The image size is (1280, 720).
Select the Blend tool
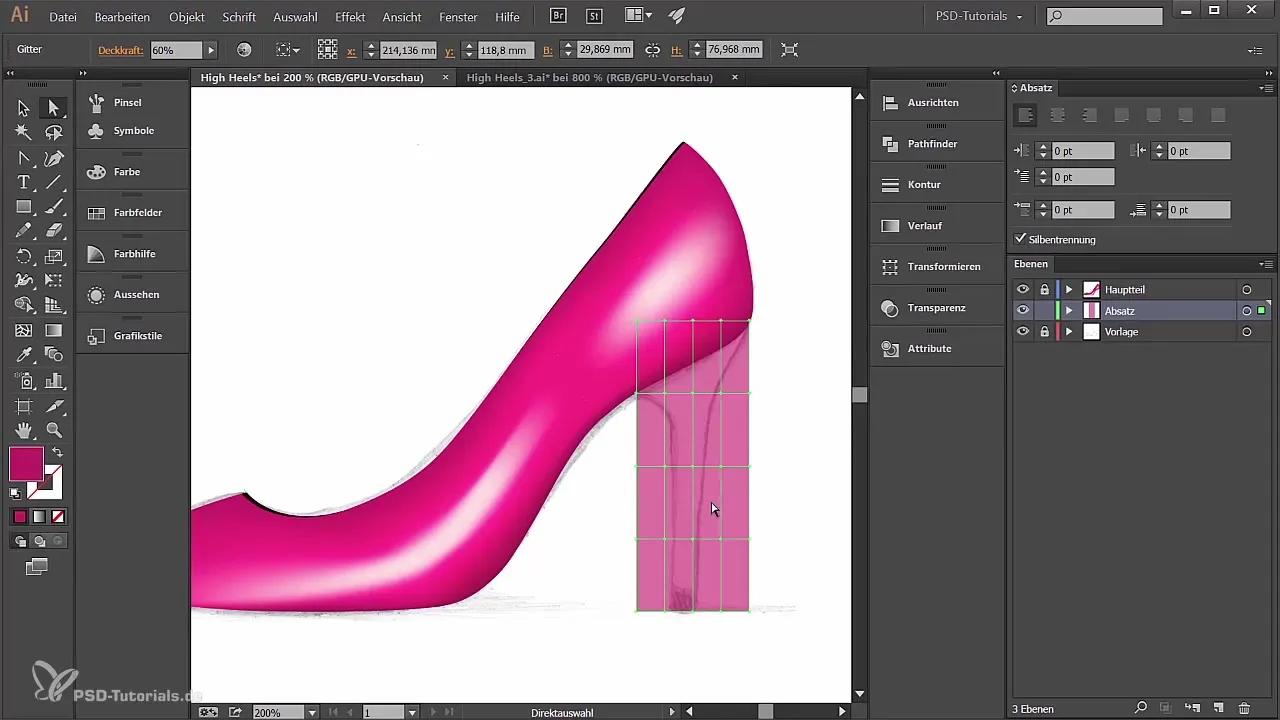tap(54, 355)
